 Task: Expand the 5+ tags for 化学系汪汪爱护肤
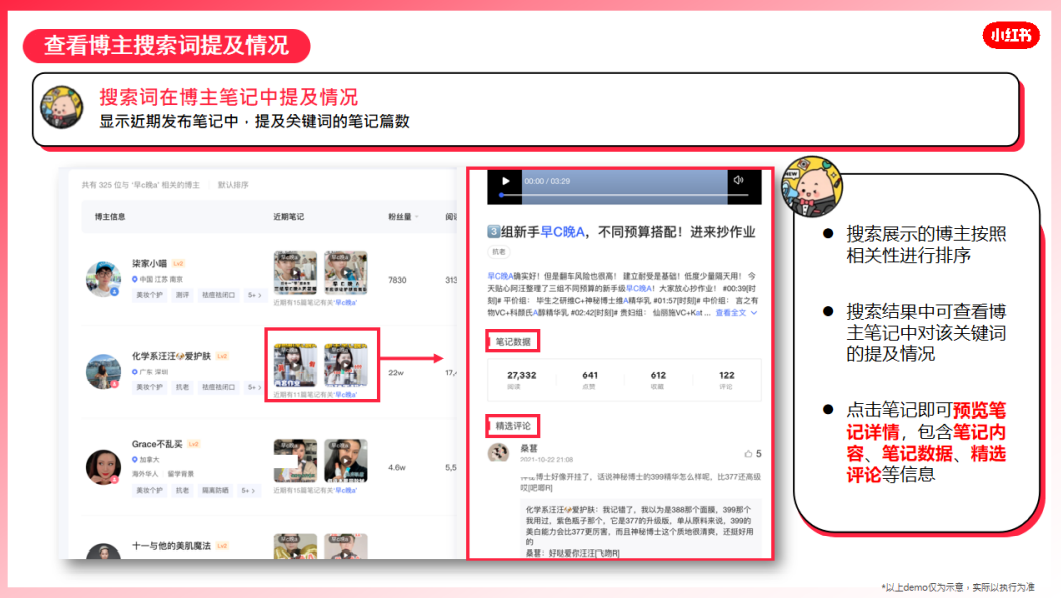tap(254, 387)
